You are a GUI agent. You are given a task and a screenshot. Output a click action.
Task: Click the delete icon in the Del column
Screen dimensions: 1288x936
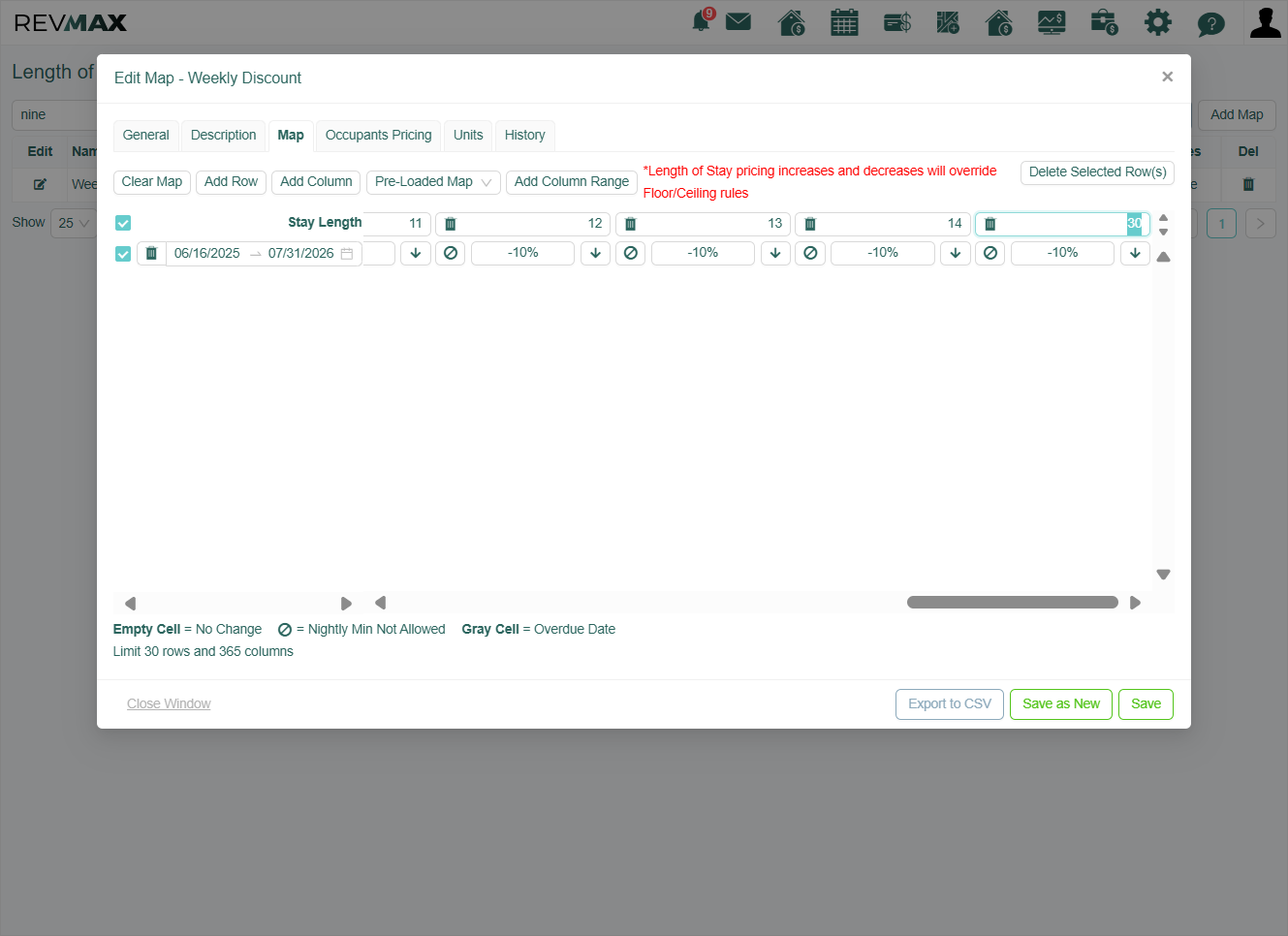(x=1248, y=184)
